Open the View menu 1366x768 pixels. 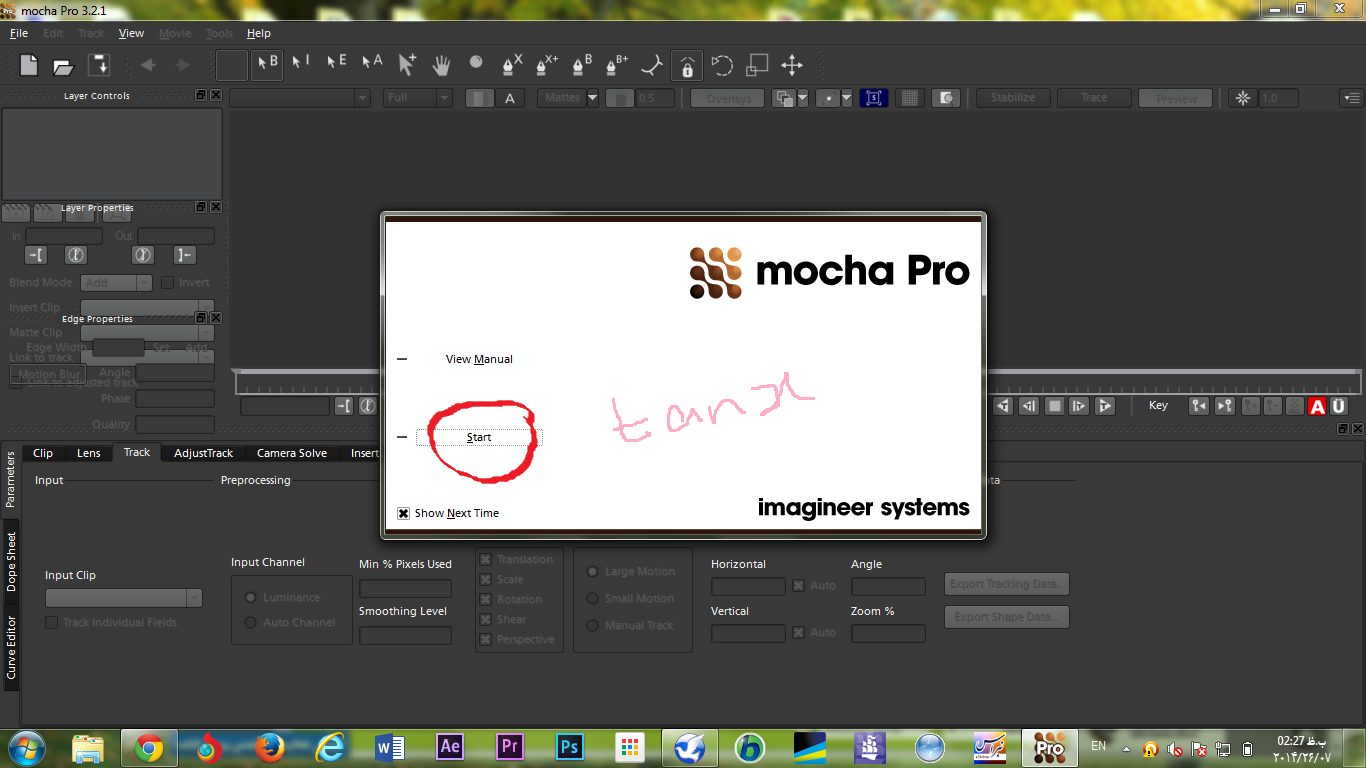pyautogui.click(x=131, y=33)
